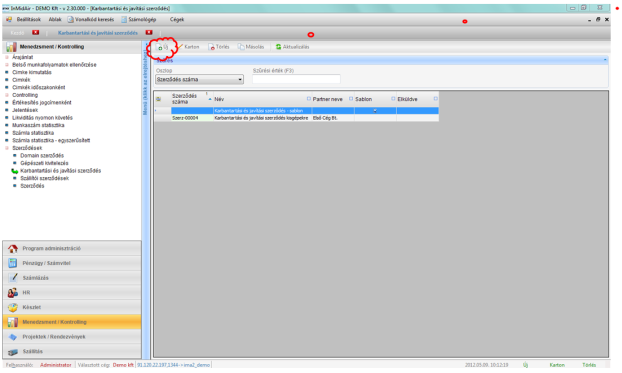Open Címke kimutatás in tree
This screenshot has width=622, height=373.
(x=32, y=72)
